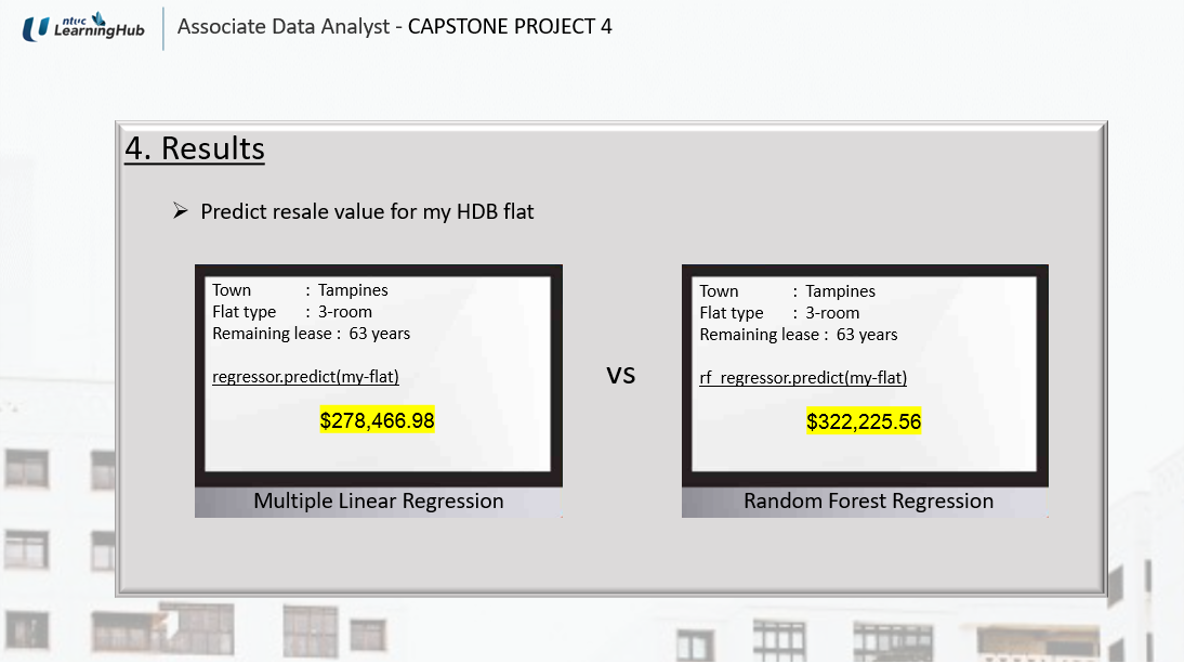Click the arrow bullet before Predict resale value
The width and height of the screenshot is (1184, 662).
[180, 211]
